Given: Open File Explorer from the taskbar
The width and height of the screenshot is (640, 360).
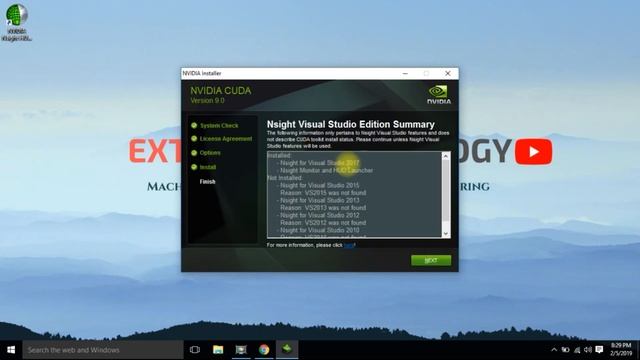Looking at the screenshot, I should tap(218, 350).
